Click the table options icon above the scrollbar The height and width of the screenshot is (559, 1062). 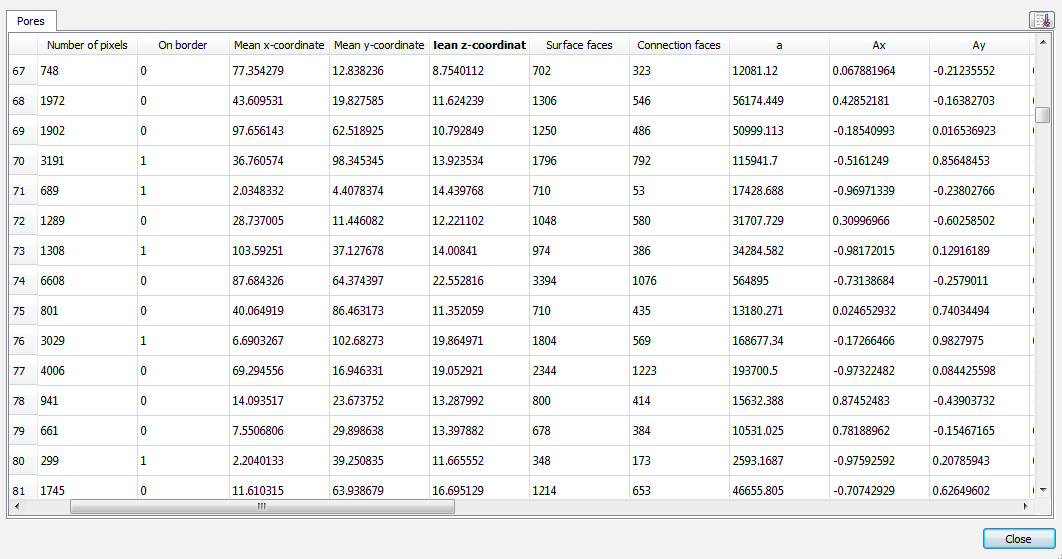point(1041,20)
